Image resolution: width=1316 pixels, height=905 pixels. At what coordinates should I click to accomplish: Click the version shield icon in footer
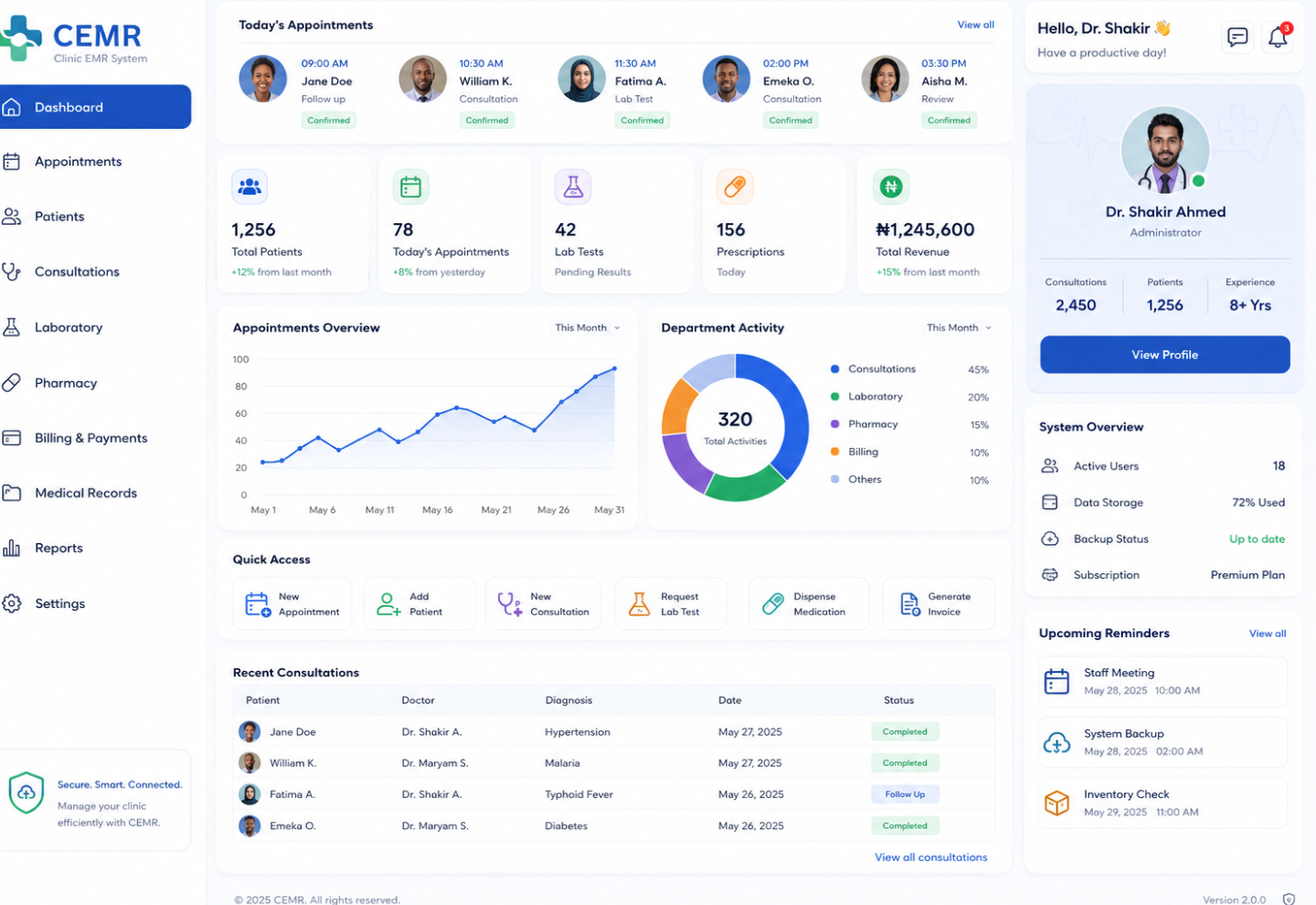coord(1289,900)
